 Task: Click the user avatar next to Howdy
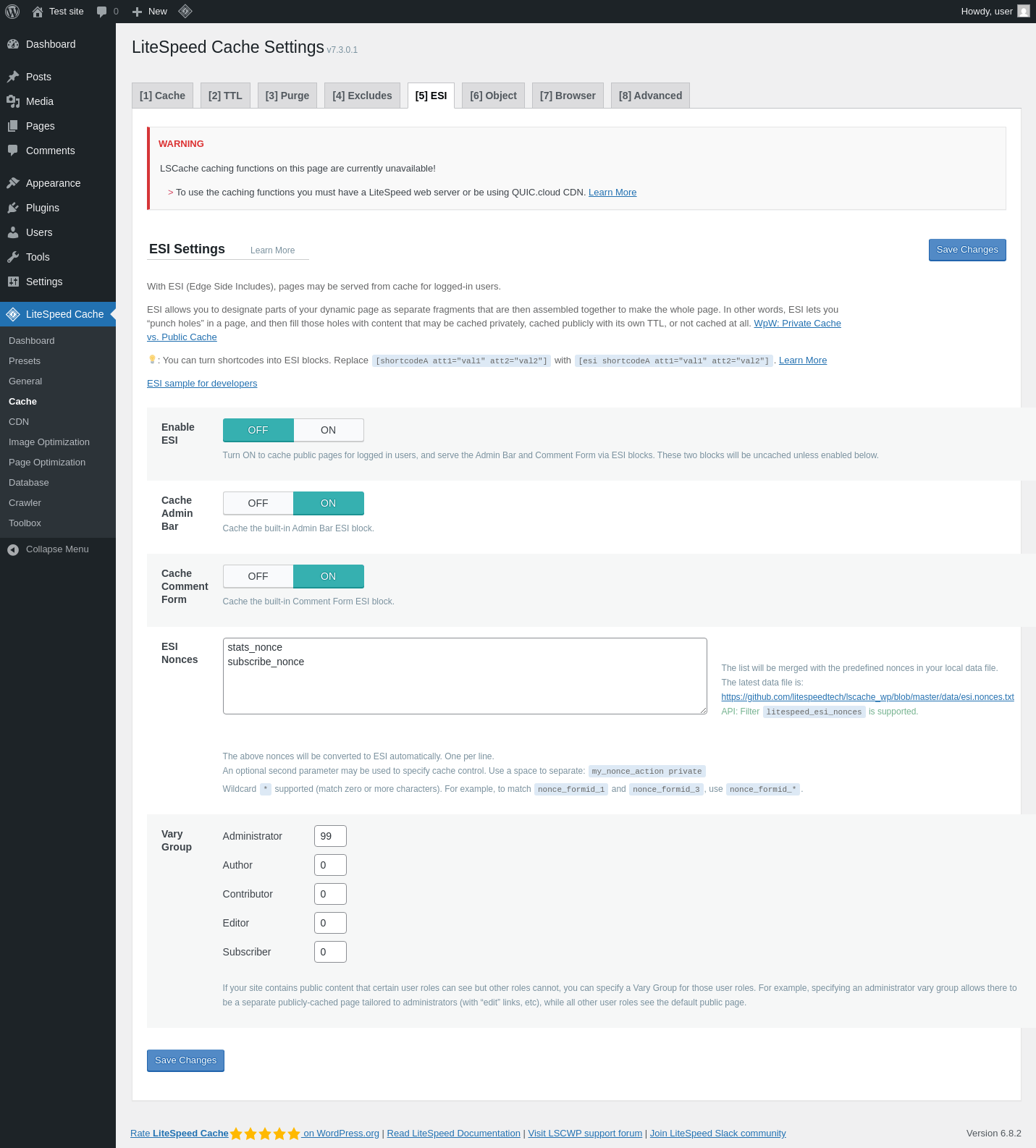(x=1023, y=11)
